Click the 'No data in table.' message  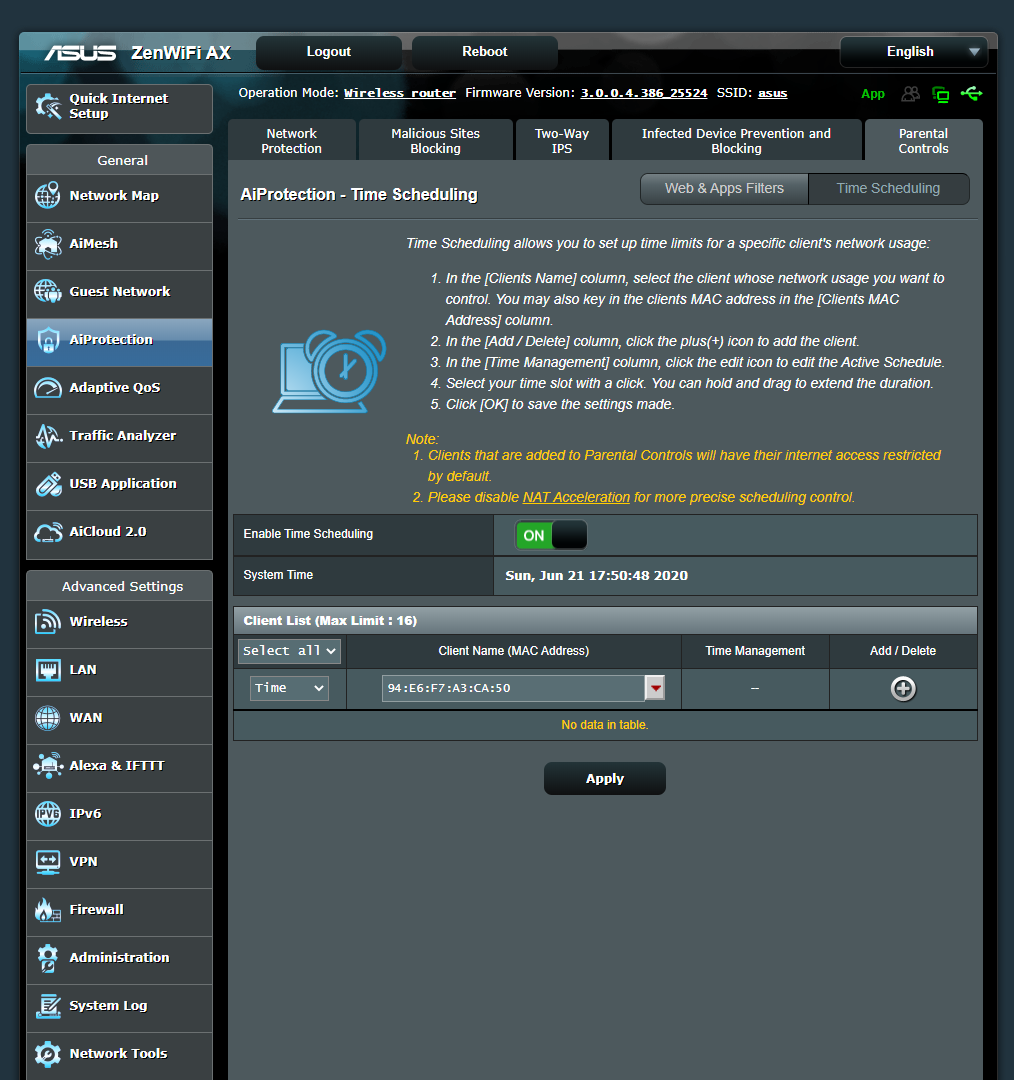tap(605, 725)
